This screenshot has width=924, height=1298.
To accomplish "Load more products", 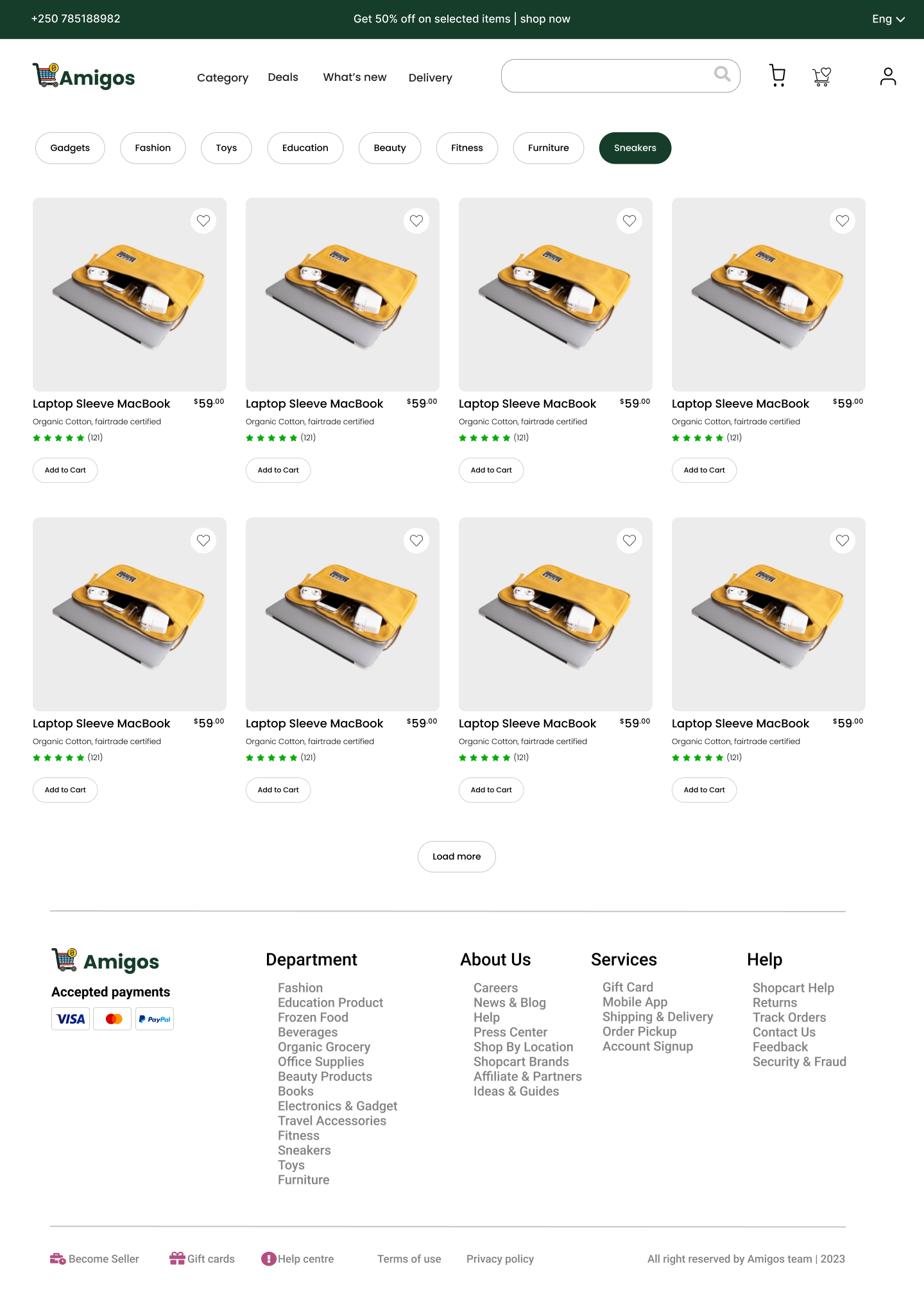I will pos(456,856).
